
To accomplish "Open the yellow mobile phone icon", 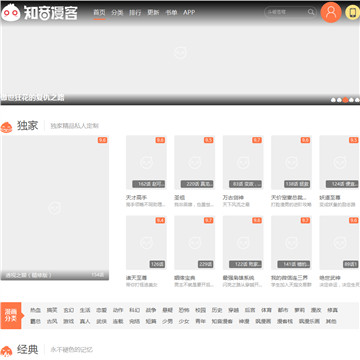I will coord(352,13).
